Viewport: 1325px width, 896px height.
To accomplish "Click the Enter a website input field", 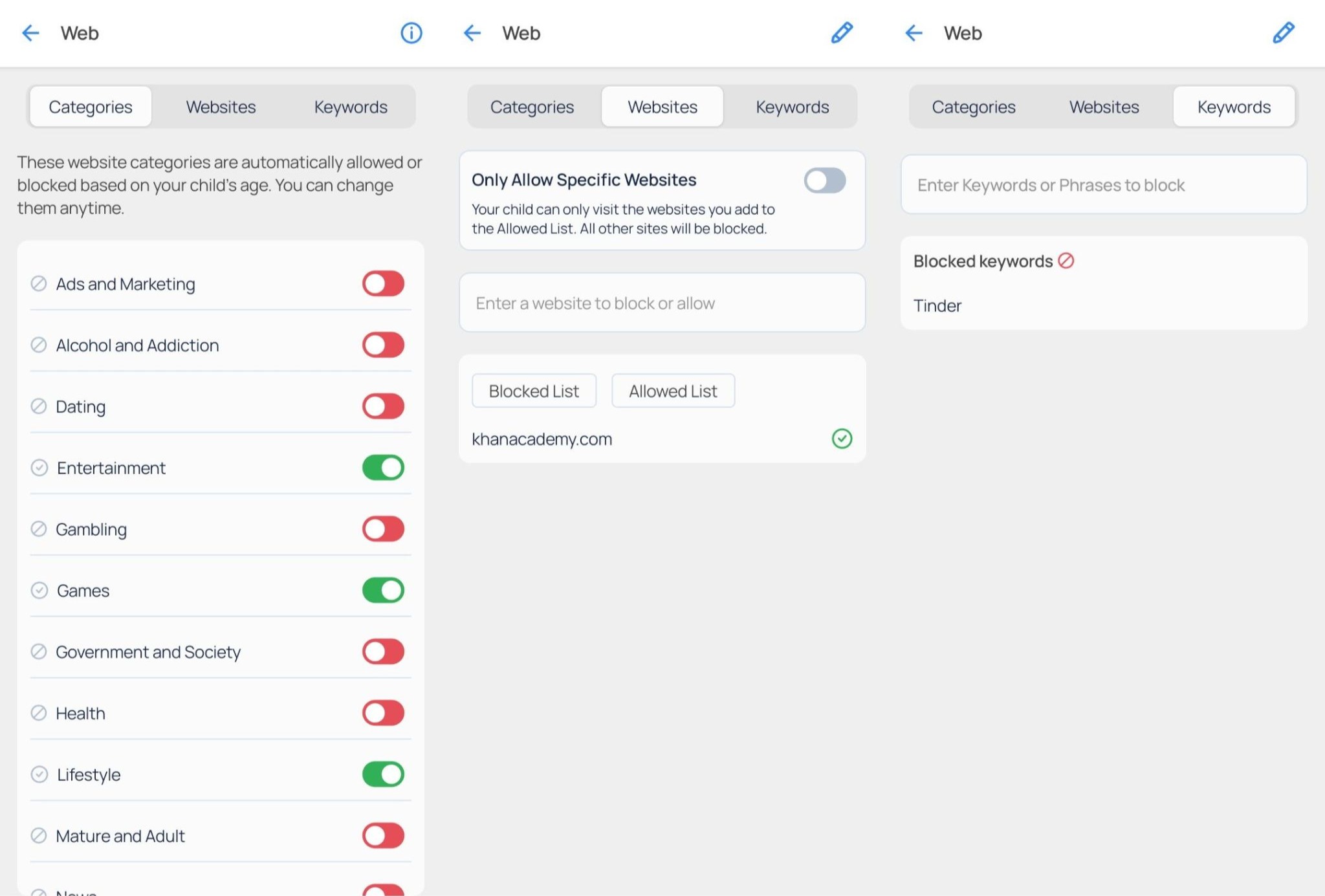I will [x=662, y=303].
